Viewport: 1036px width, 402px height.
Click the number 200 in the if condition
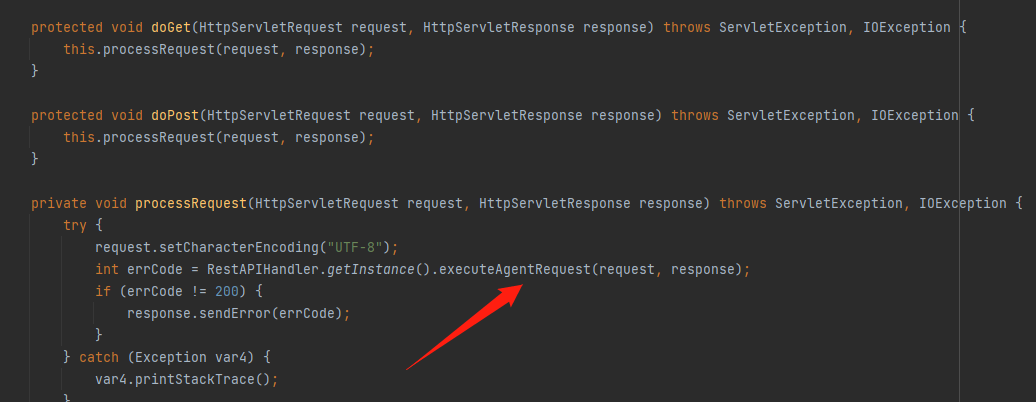pyautogui.click(x=227, y=291)
